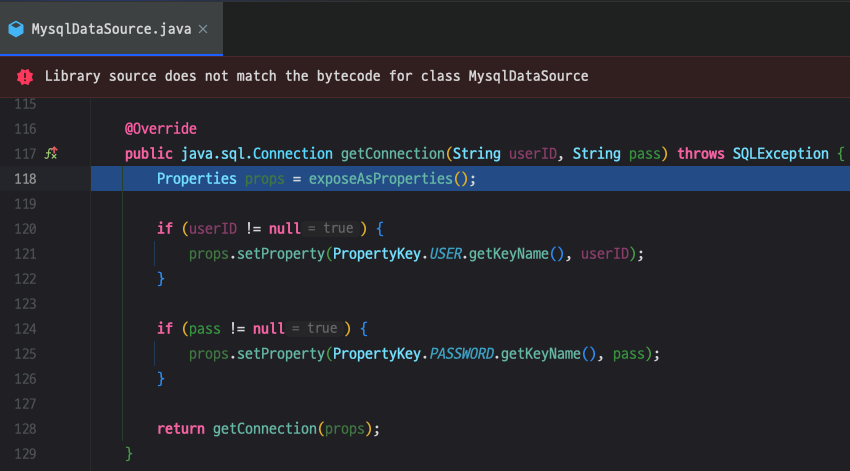
Task: Select the MysqlDataSource.java editor tab
Action: pos(111,29)
